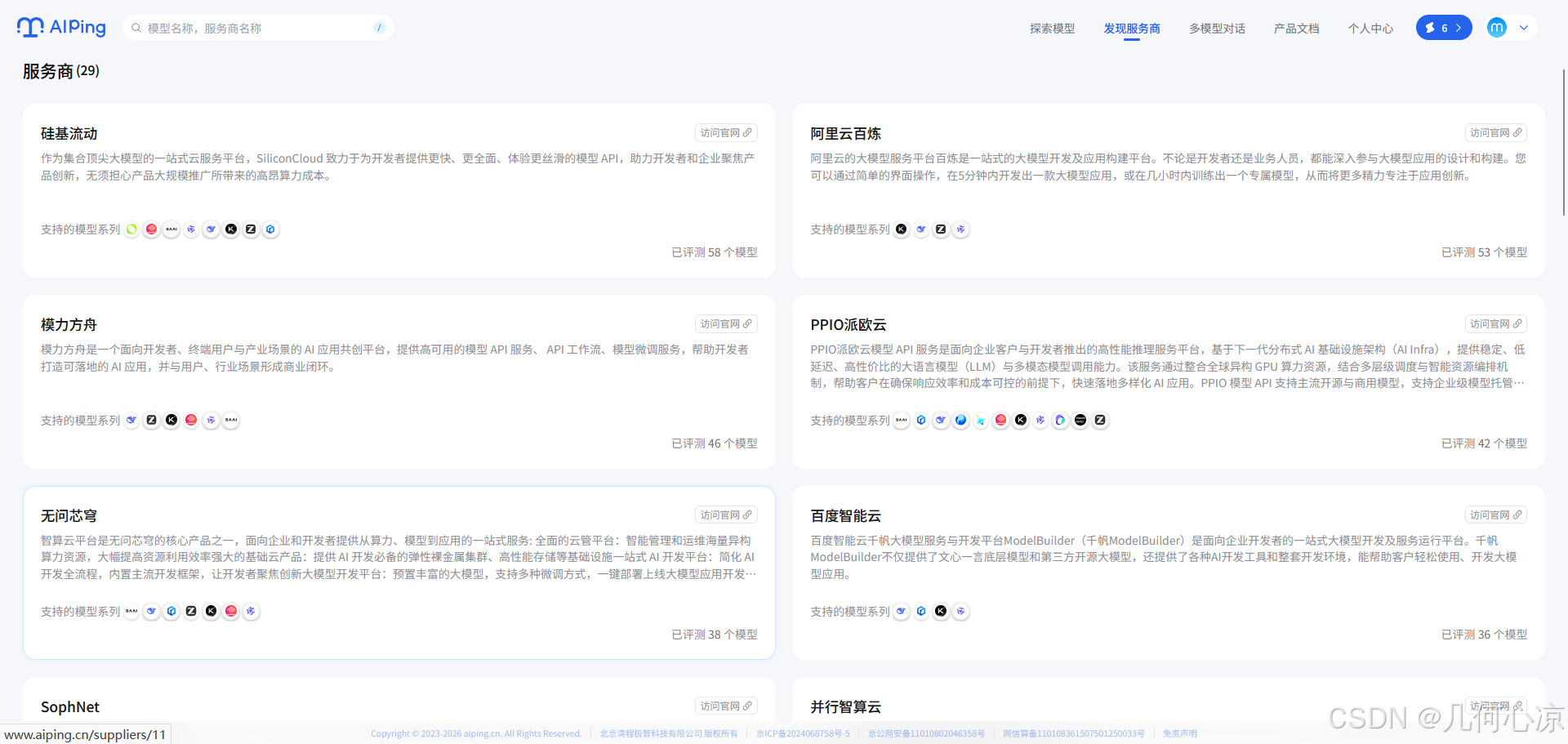Click 京ICP备2024068758号-5 footer link
This screenshot has height=744, width=1568.
[803, 733]
